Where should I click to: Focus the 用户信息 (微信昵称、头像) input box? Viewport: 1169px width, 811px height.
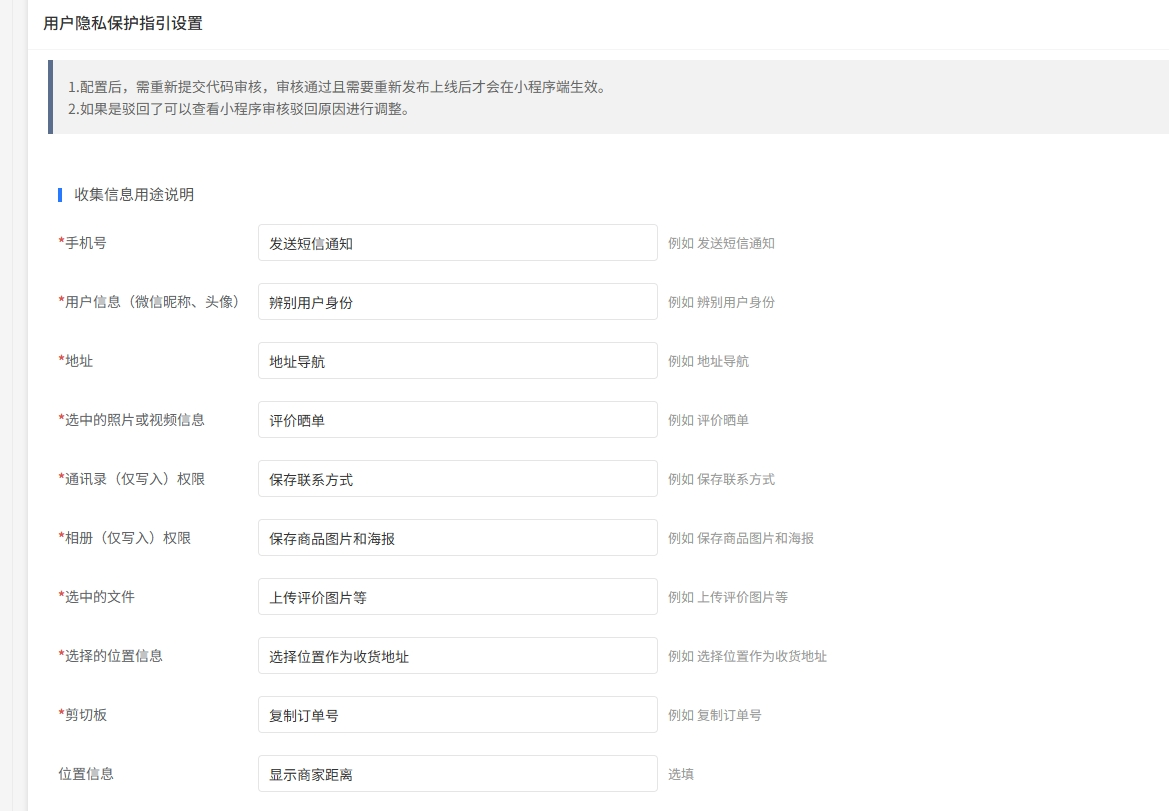point(457,302)
